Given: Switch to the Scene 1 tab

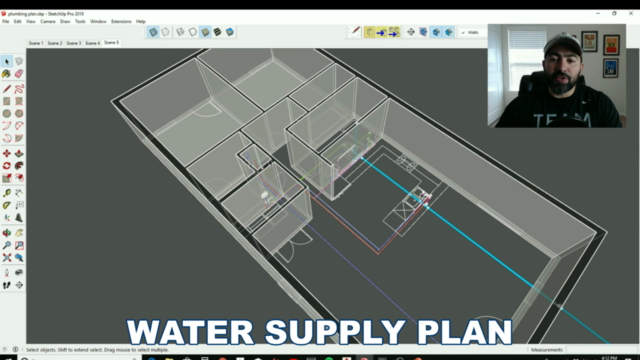Looking at the screenshot, I should click(36, 43).
